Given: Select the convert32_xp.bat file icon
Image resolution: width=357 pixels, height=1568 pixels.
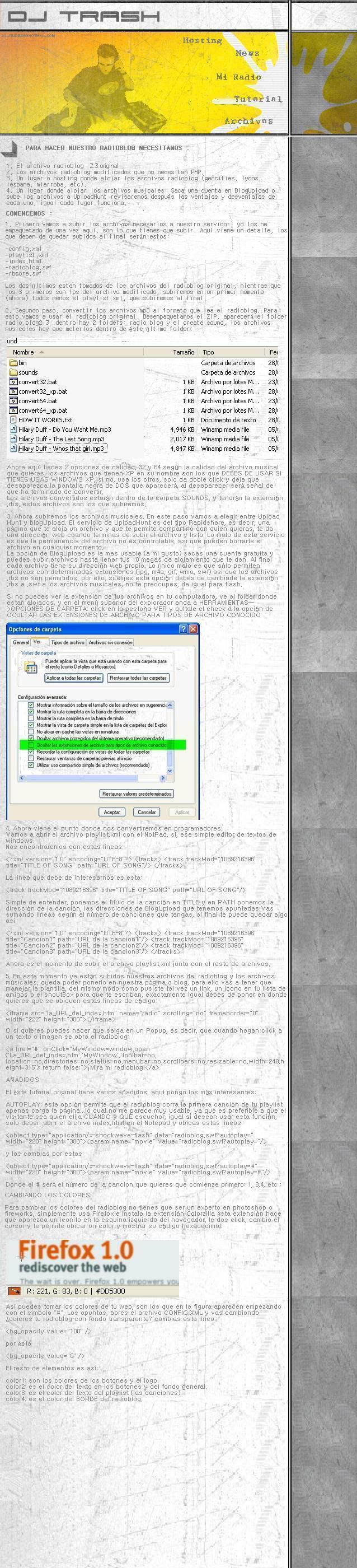Looking at the screenshot, I should click(13, 391).
